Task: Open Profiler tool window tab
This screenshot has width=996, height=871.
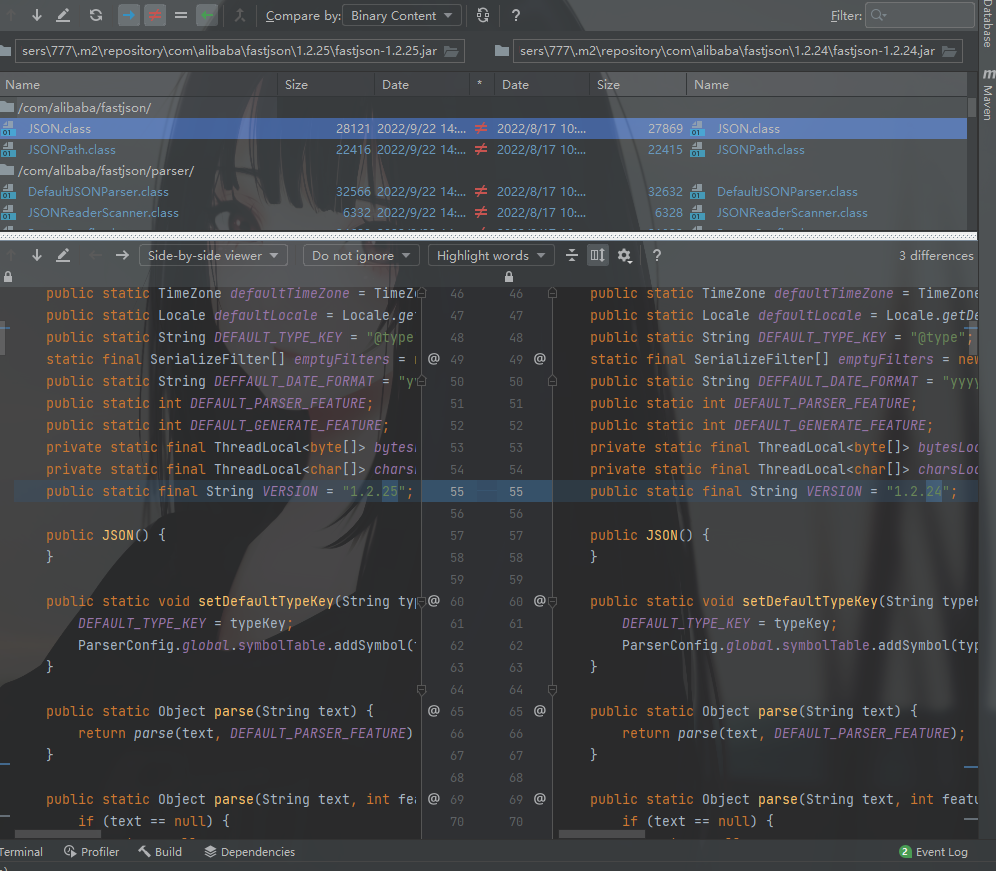Action: [91, 852]
